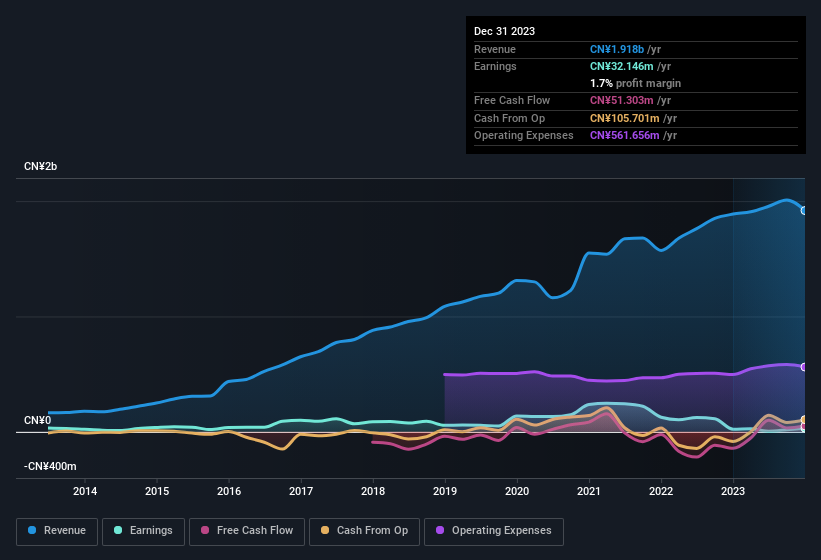Toggle the Free Cash Flow legend item
This screenshot has width=821, height=560.
pos(247,531)
